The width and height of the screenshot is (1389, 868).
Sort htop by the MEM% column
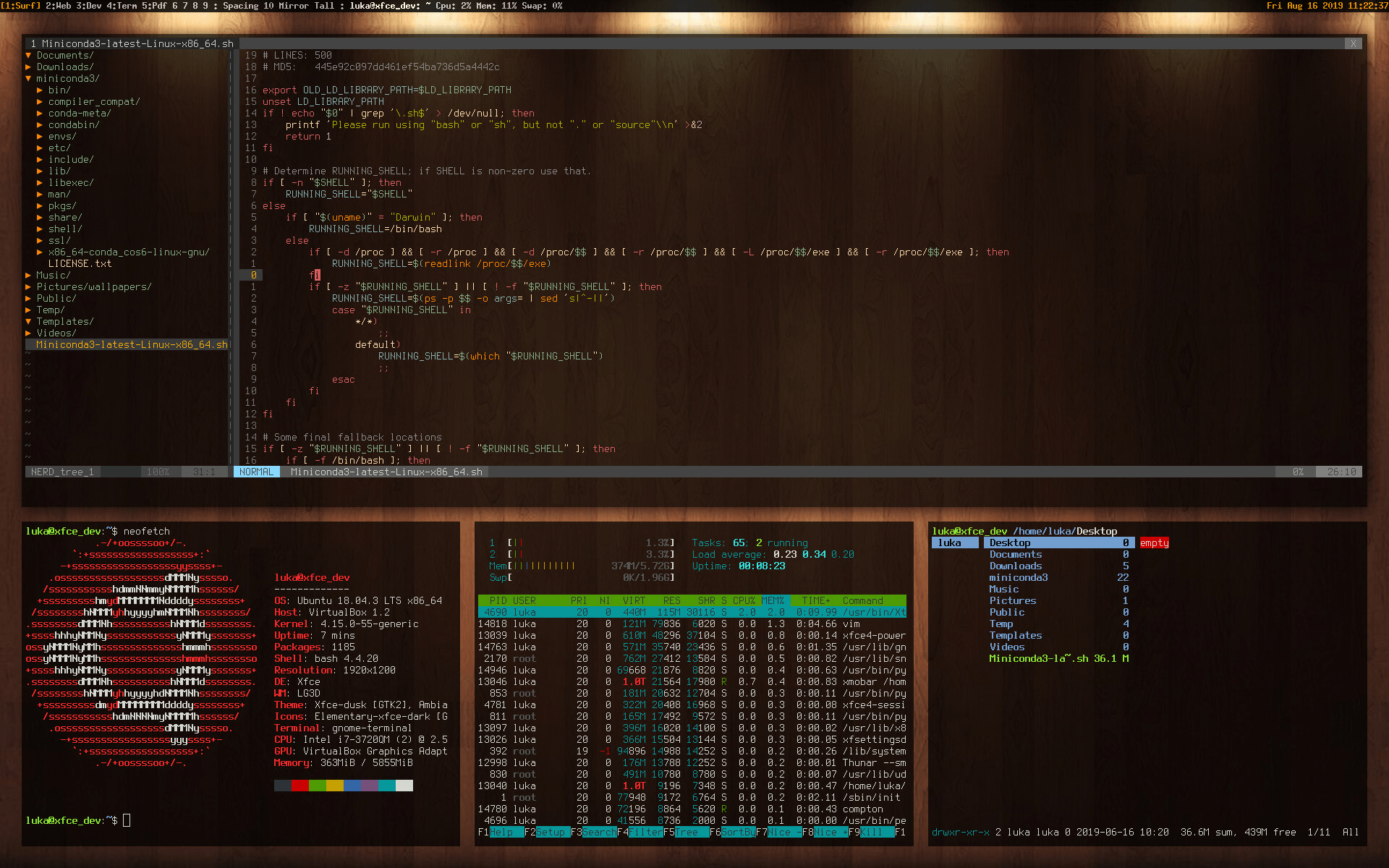773,600
